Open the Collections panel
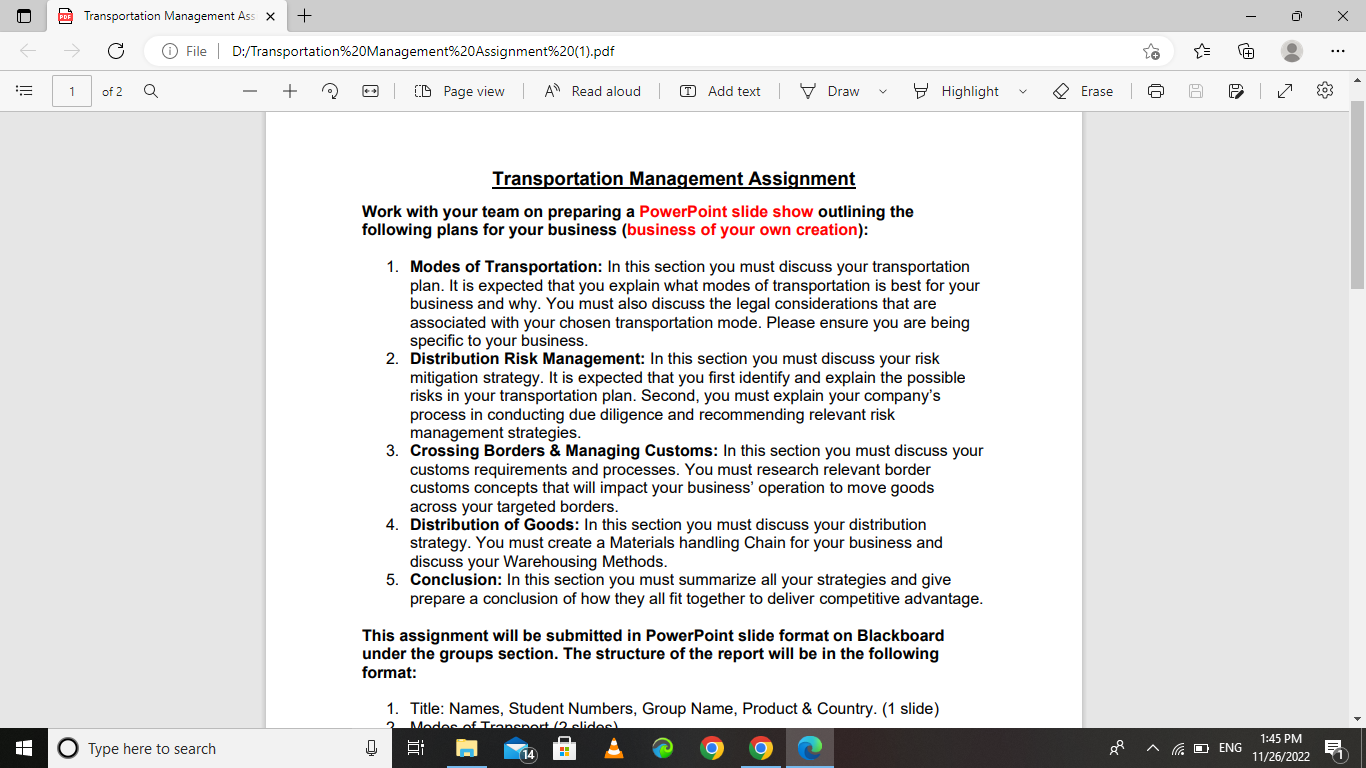The height and width of the screenshot is (768, 1366). tap(1246, 51)
